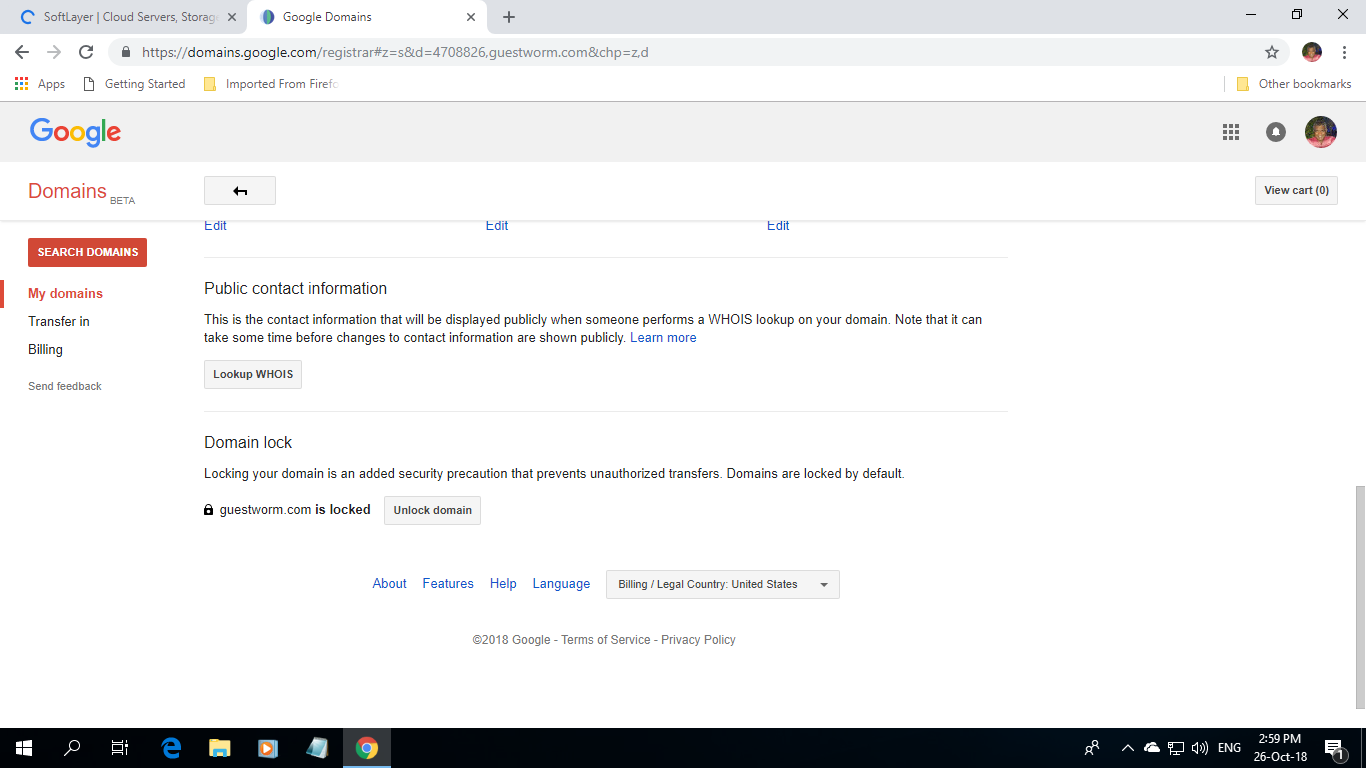
Task: Open the About footer link
Action: click(389, 584)
